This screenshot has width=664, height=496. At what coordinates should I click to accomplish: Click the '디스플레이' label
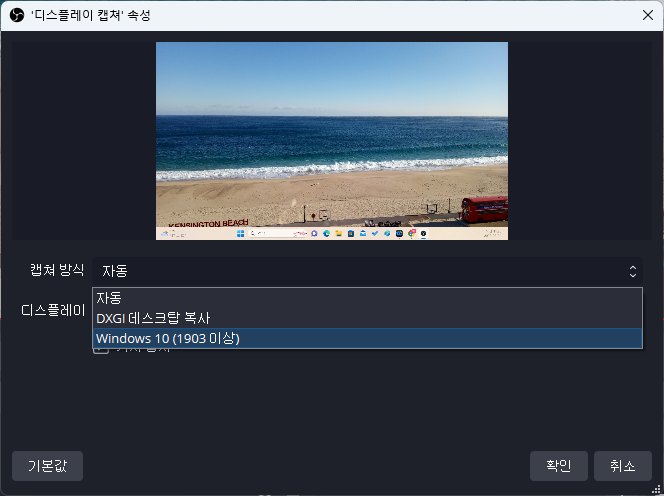coord(53,310)
